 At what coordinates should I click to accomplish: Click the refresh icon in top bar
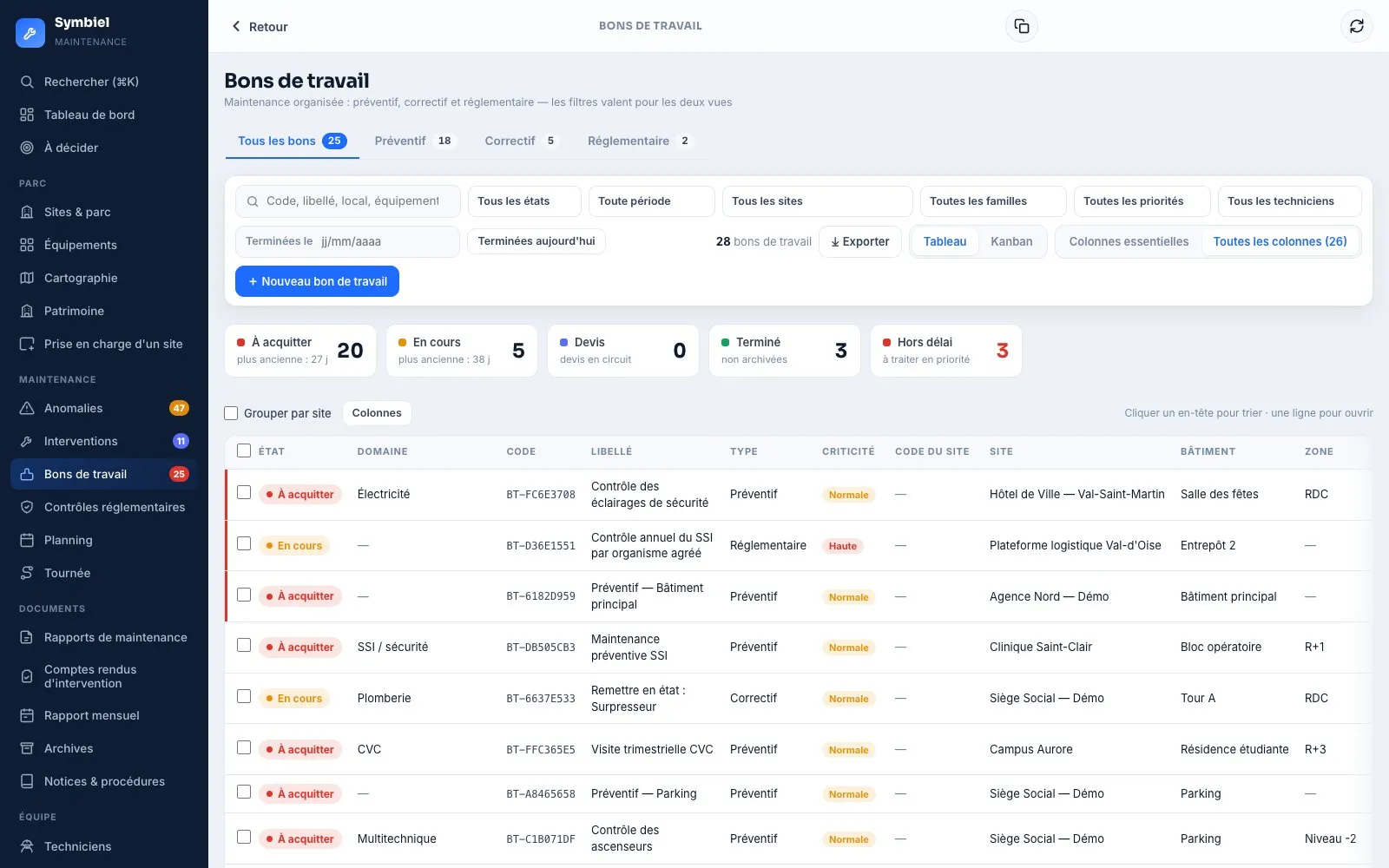1357,26
